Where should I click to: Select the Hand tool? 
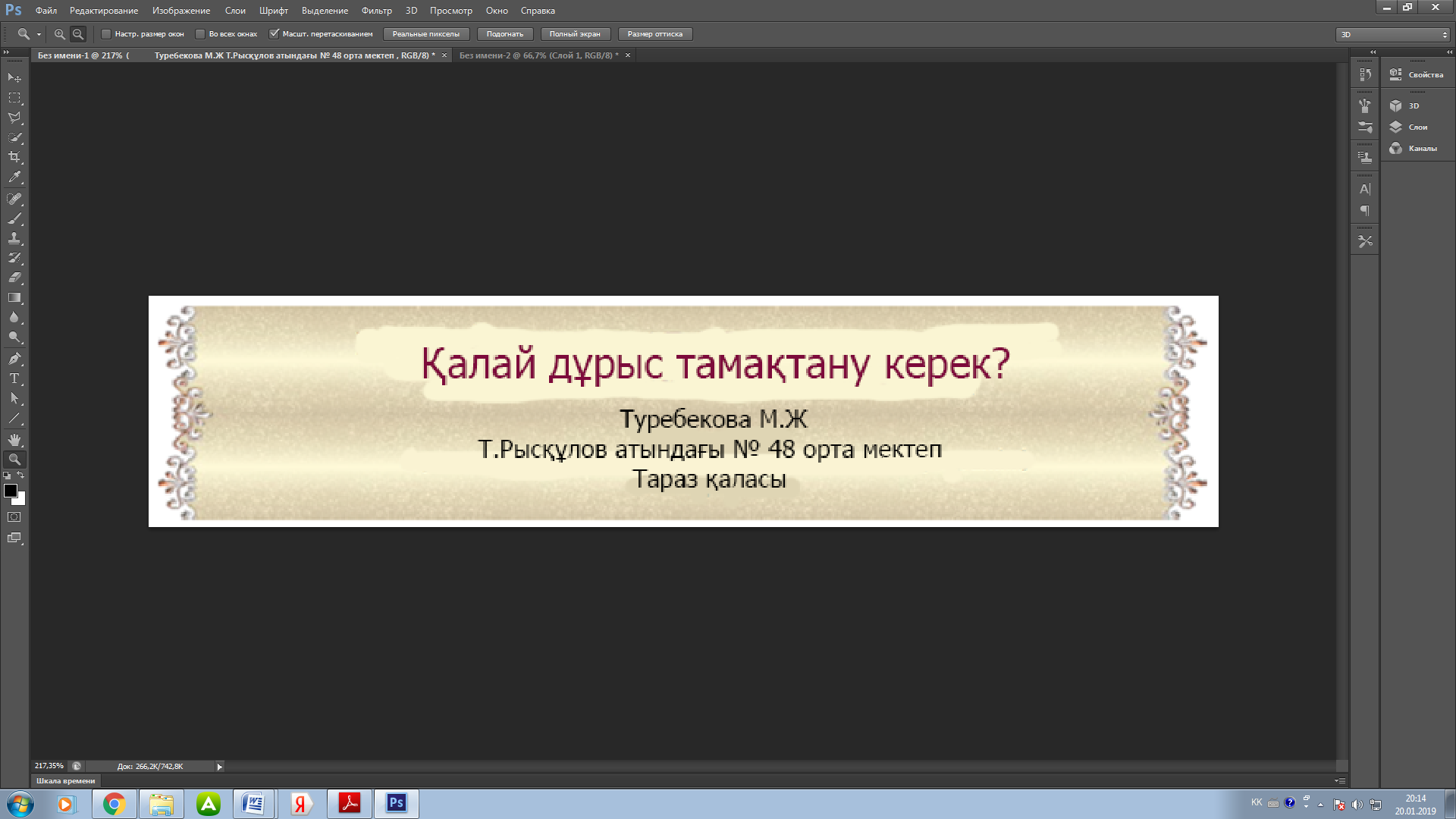click(14, 439)
